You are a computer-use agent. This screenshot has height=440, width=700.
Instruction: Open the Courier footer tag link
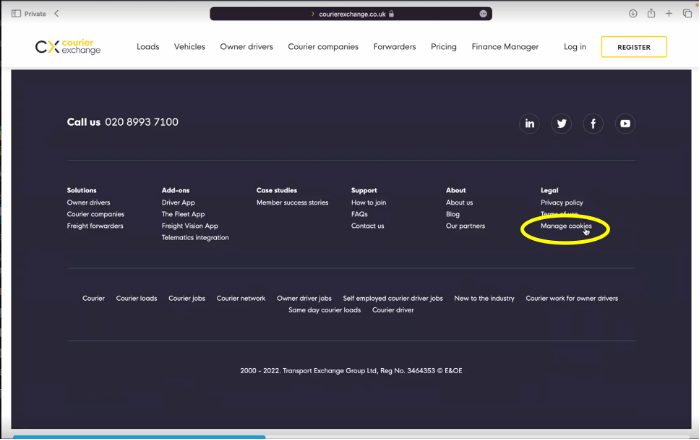93,298
